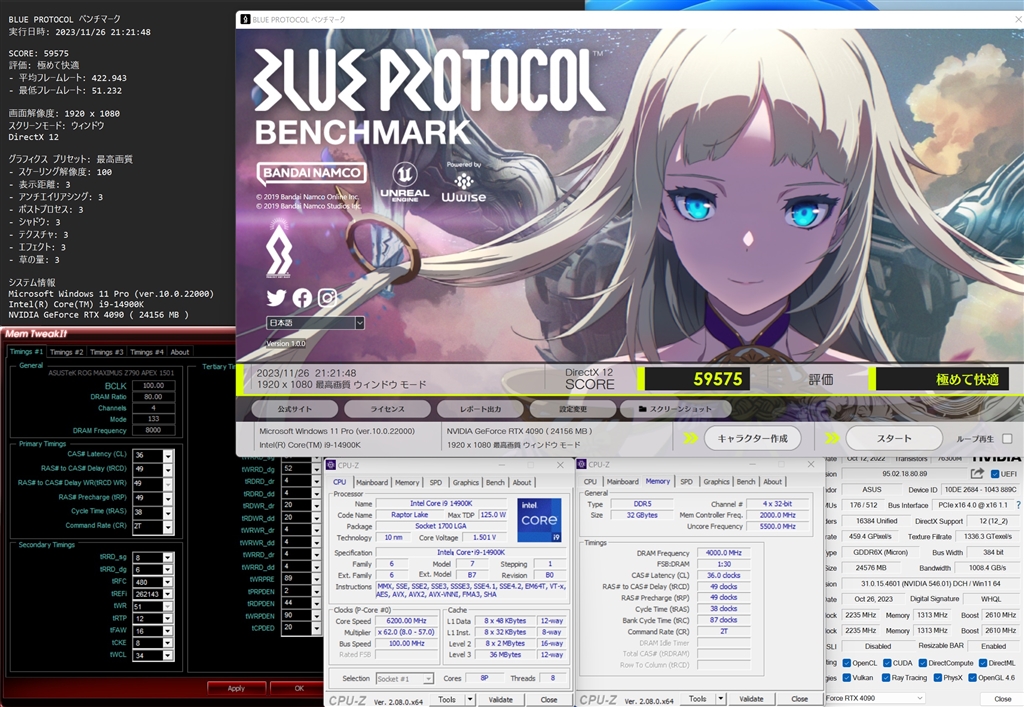Click the Unreal Engine logo
1024x707 pixels.
coord(404,180)
